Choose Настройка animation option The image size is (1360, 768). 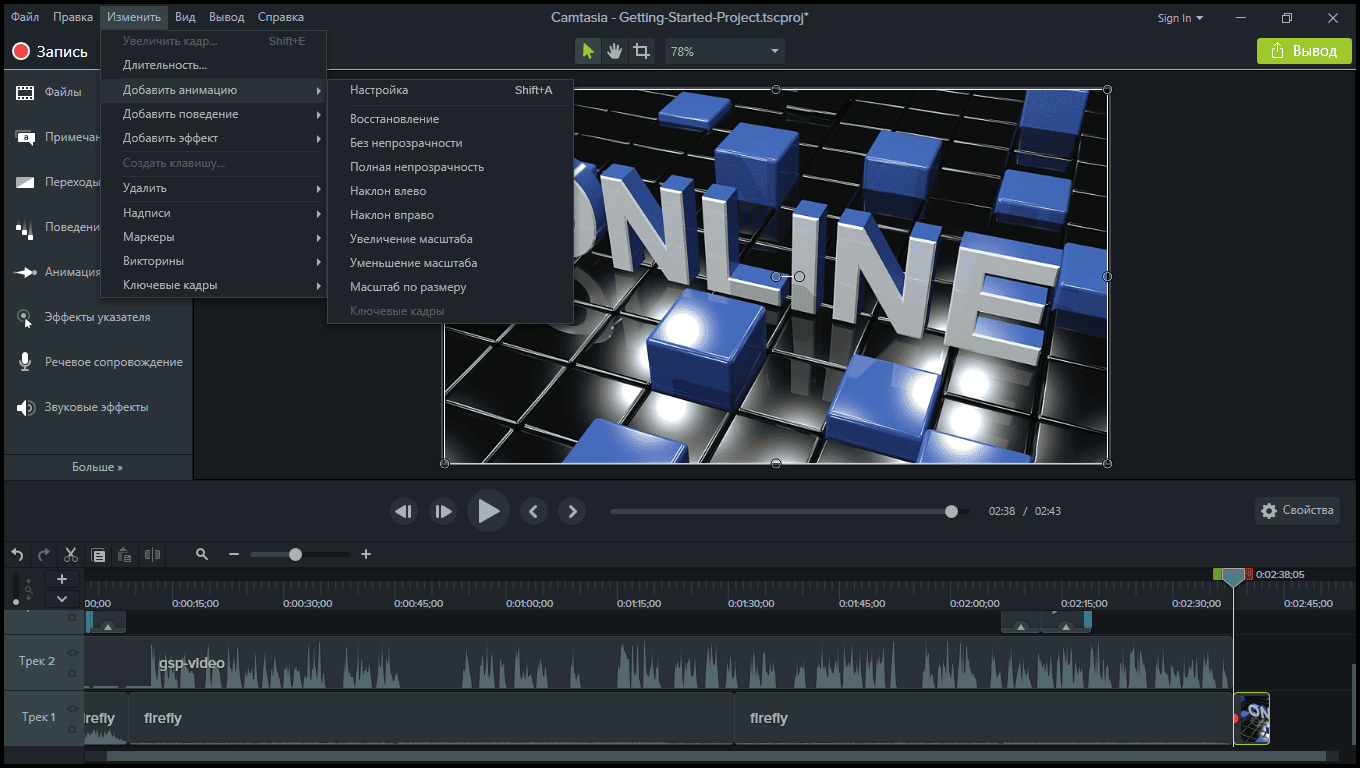pos(450,90)
